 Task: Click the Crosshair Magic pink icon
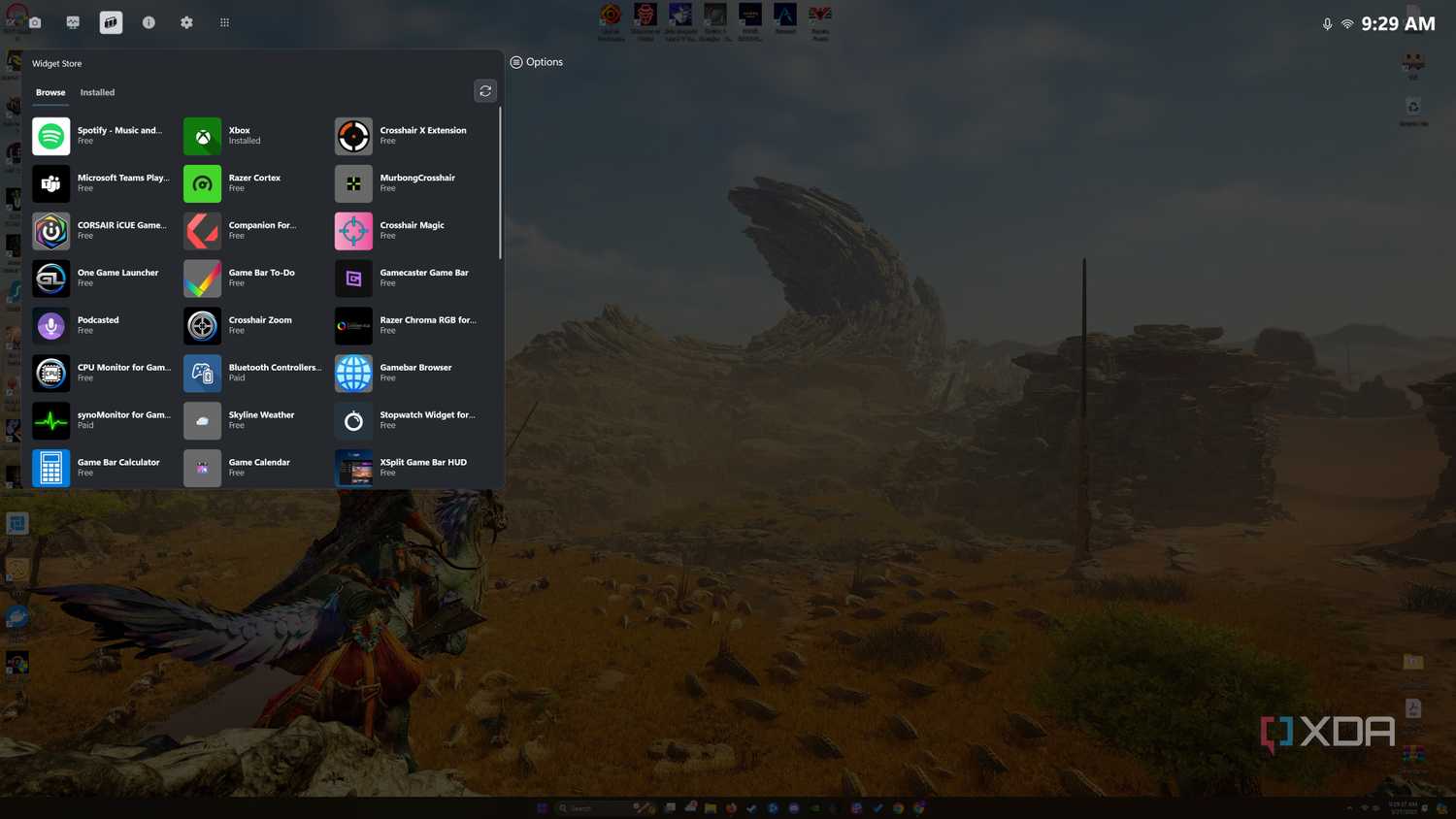click(x=353, y=231)
